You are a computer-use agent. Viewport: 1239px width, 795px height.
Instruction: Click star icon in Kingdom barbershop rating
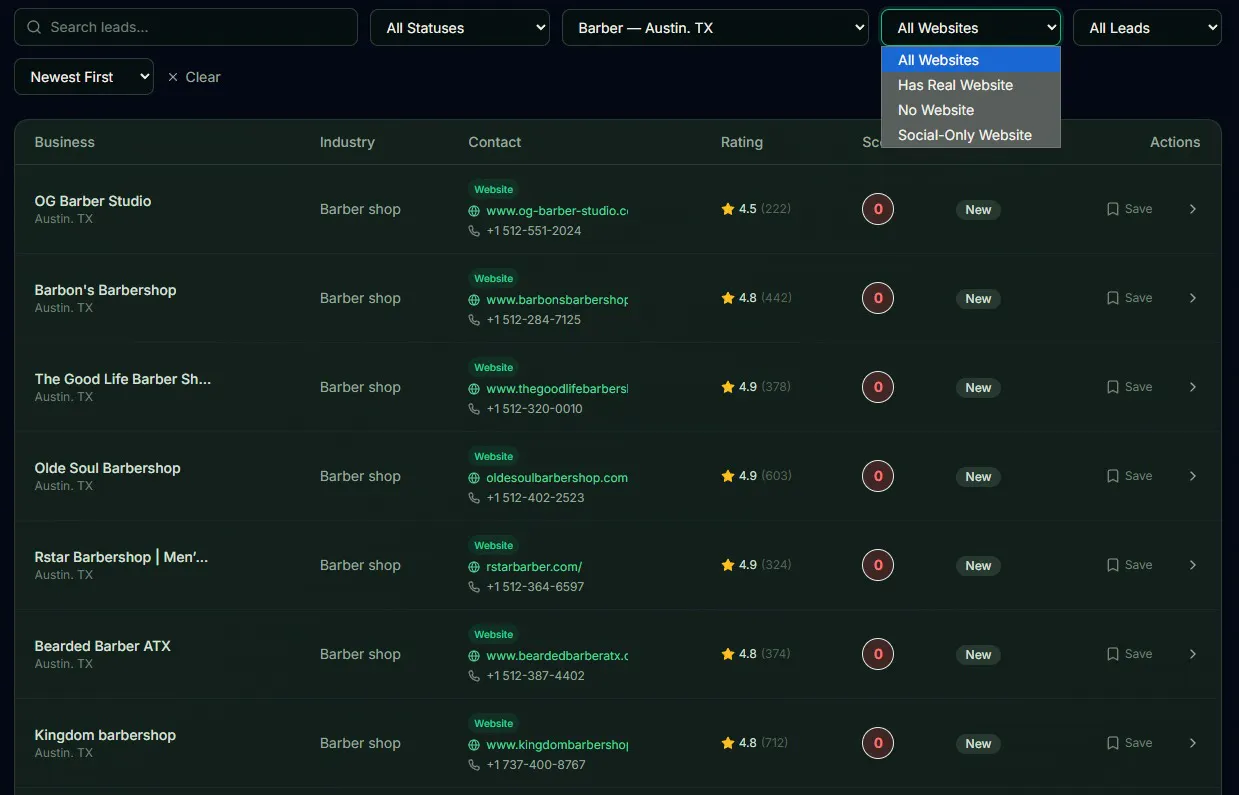[x=728, y=743]
